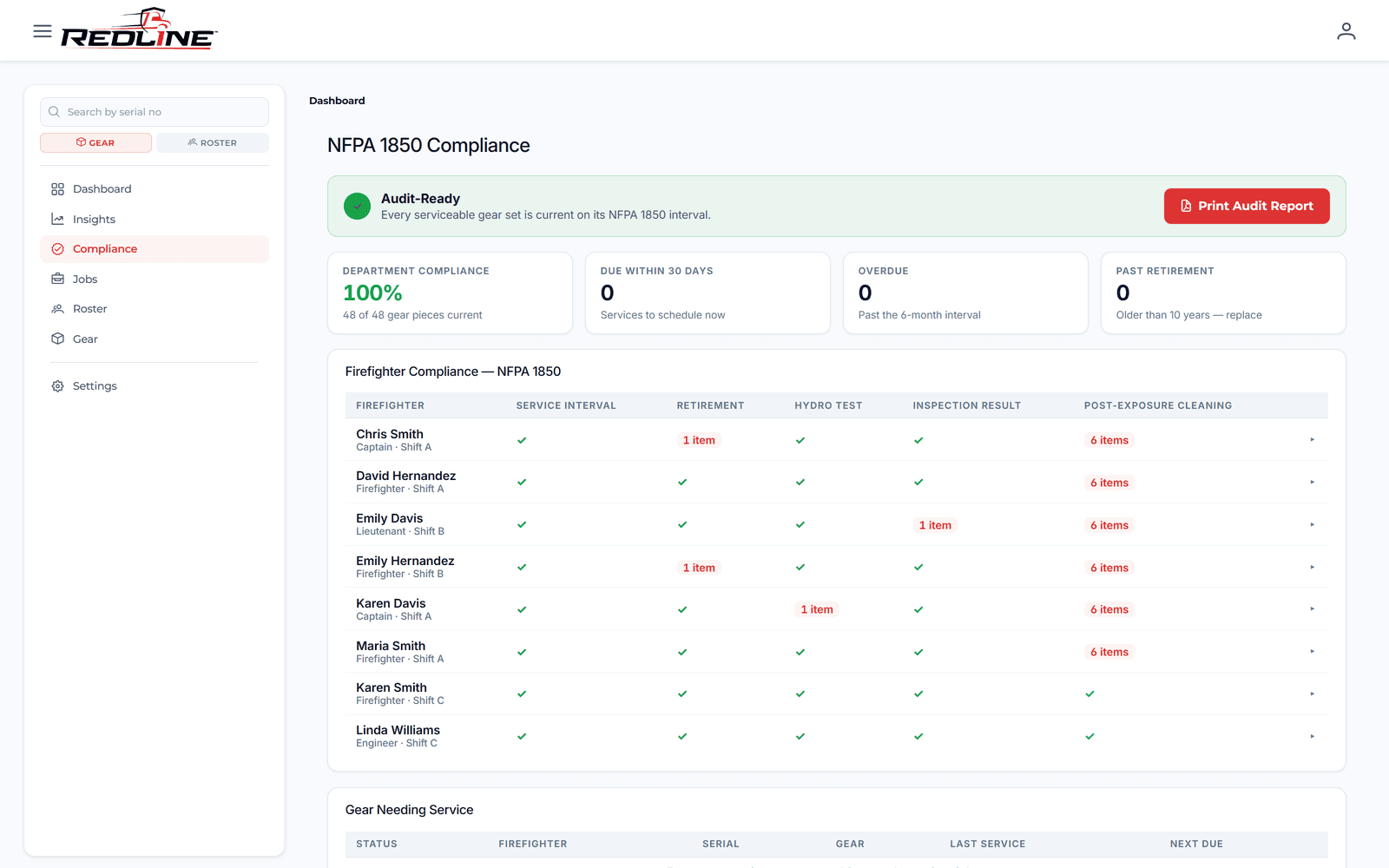
Task: Click the Settings cog icon
Action: [x=57, y=386]
